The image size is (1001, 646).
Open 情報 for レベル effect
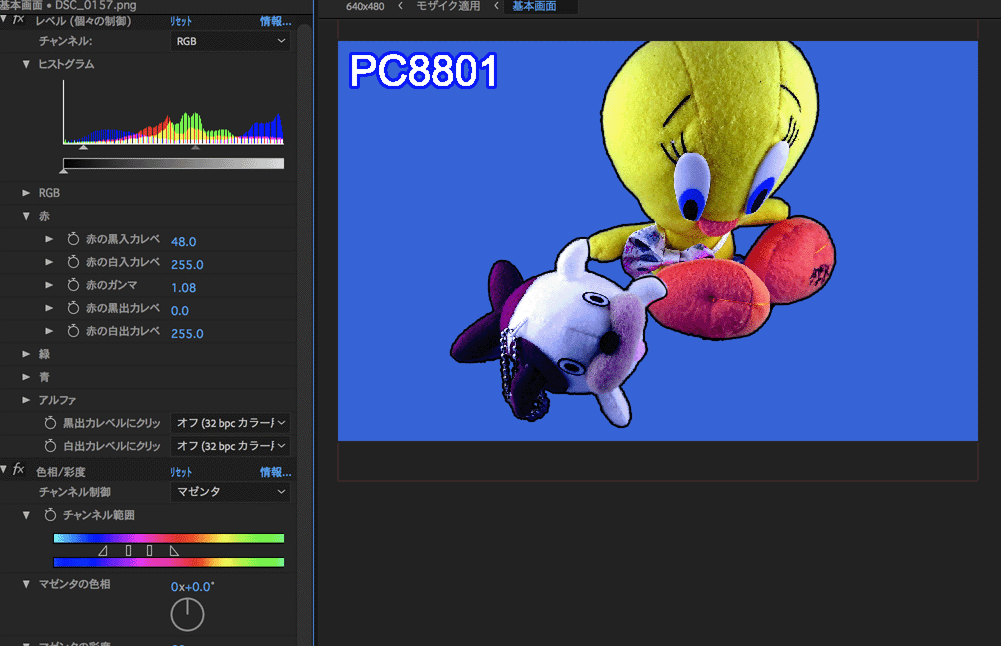tap(275, 21)
